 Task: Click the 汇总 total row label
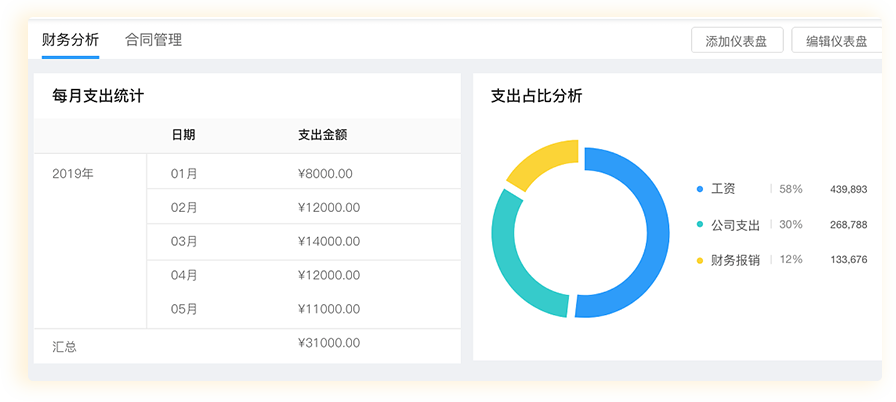(65, 346)
